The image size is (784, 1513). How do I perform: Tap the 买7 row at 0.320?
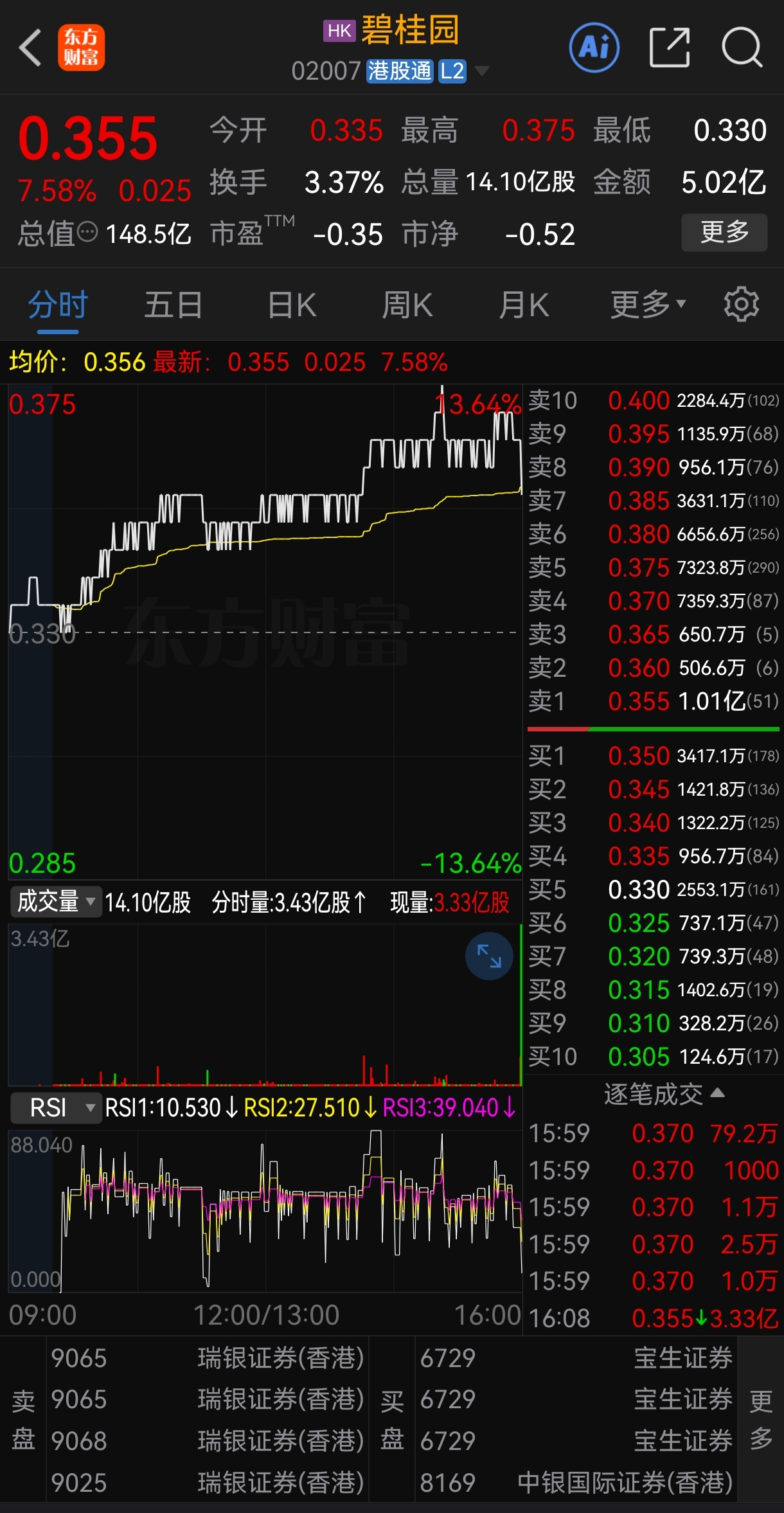point(654,956)
